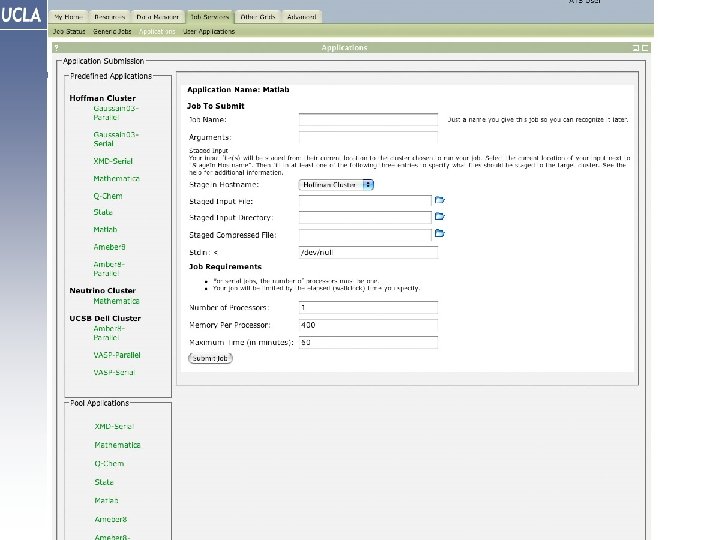Open the Resources tab

110,17
